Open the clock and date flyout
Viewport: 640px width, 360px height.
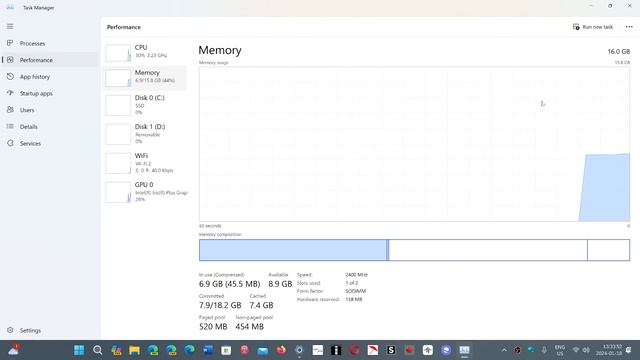pos(609,350)
